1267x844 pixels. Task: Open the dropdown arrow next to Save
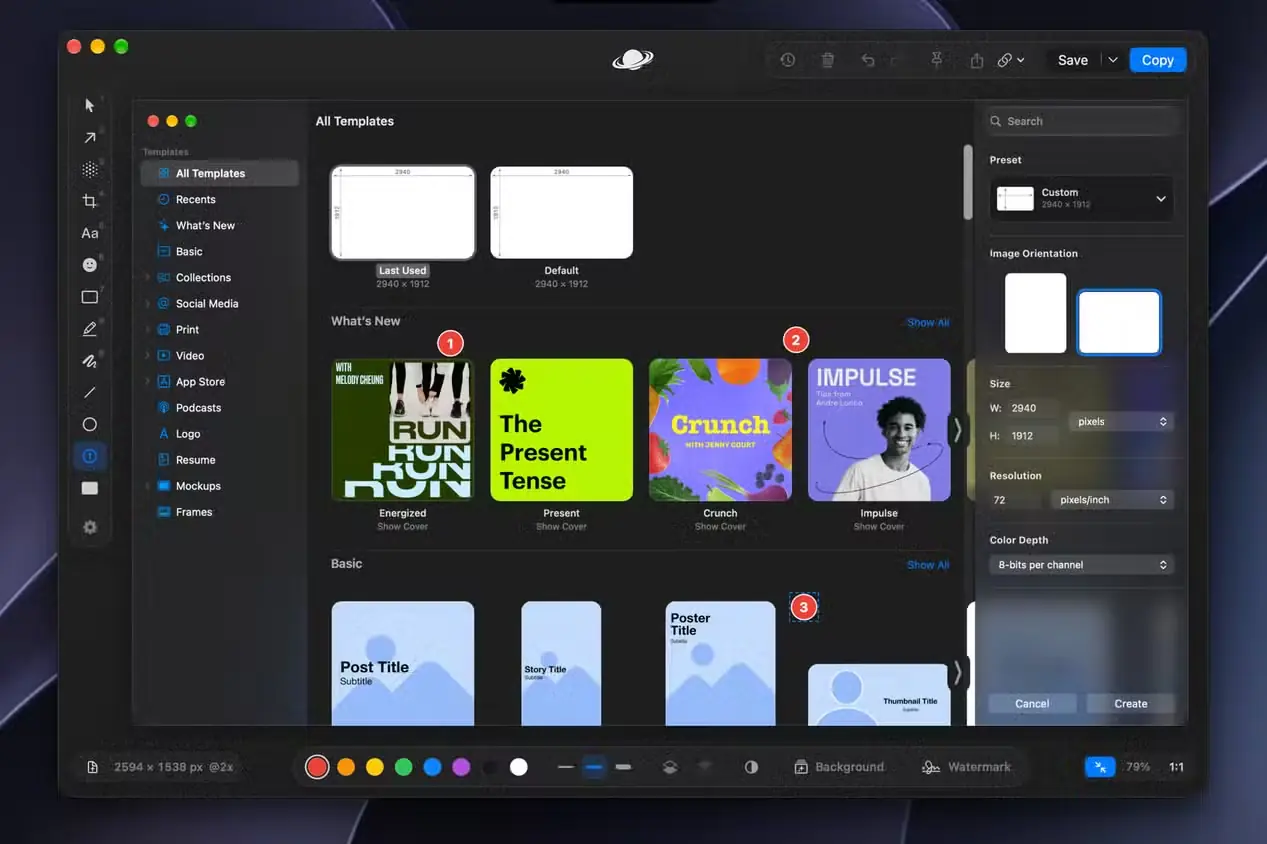tap(1112, 60)
